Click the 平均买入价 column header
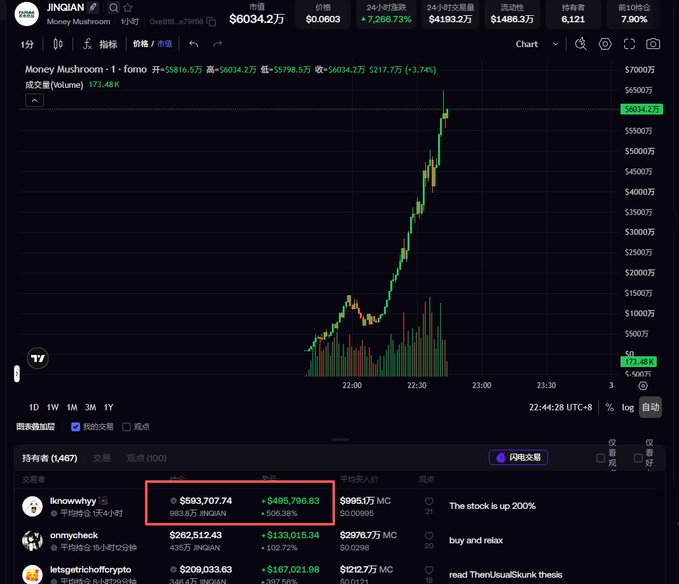 pos(359,479)
